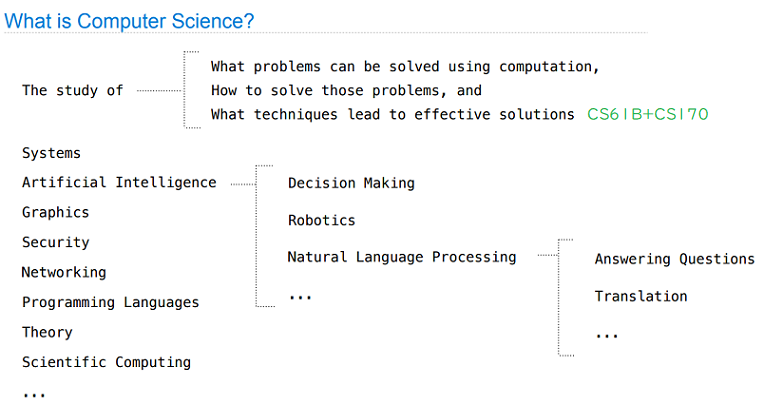764x405 pixels.
Task: Select the Security item
Action: [x=56, y=242]
